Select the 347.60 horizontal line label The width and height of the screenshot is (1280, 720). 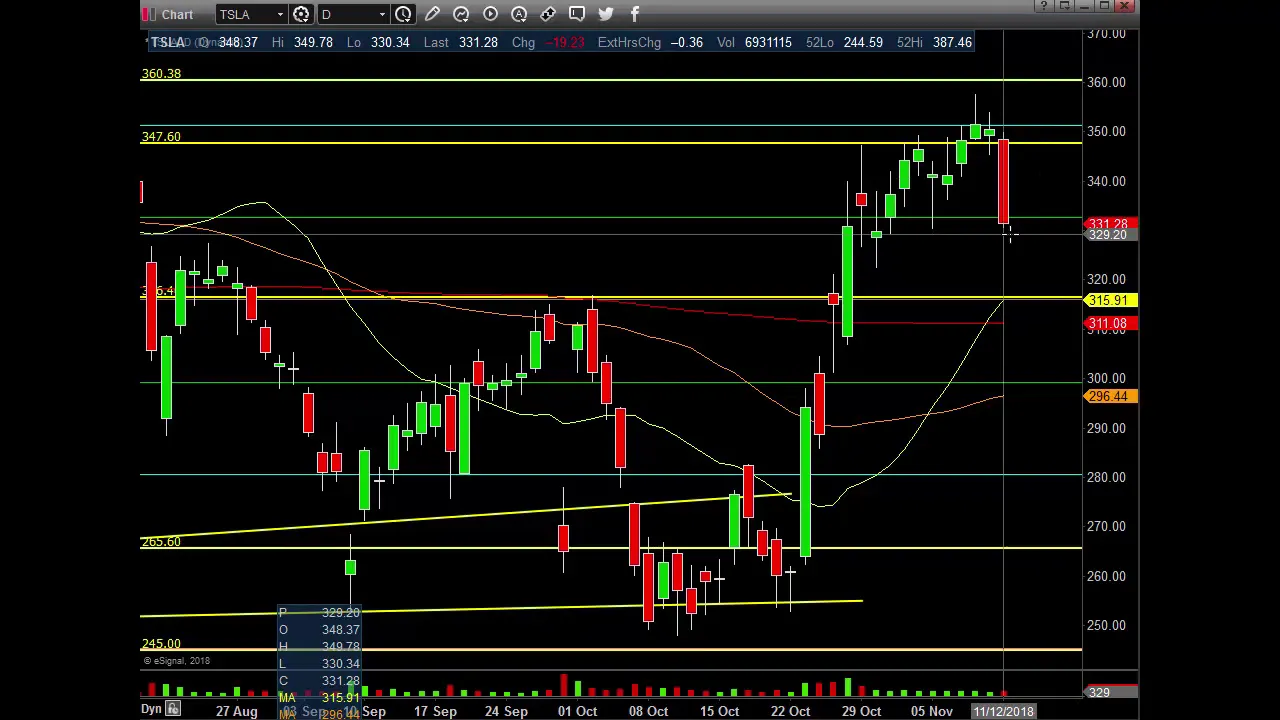pos(161,136)
